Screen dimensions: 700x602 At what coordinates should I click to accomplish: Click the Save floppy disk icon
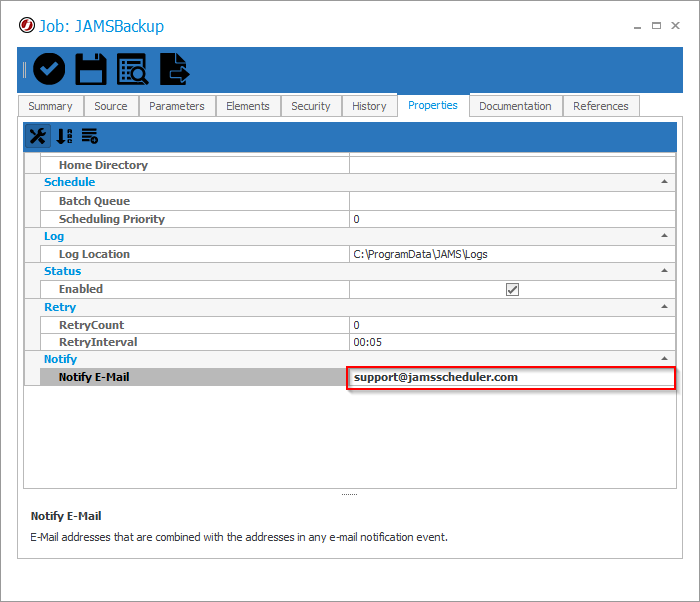pos(91,69)
